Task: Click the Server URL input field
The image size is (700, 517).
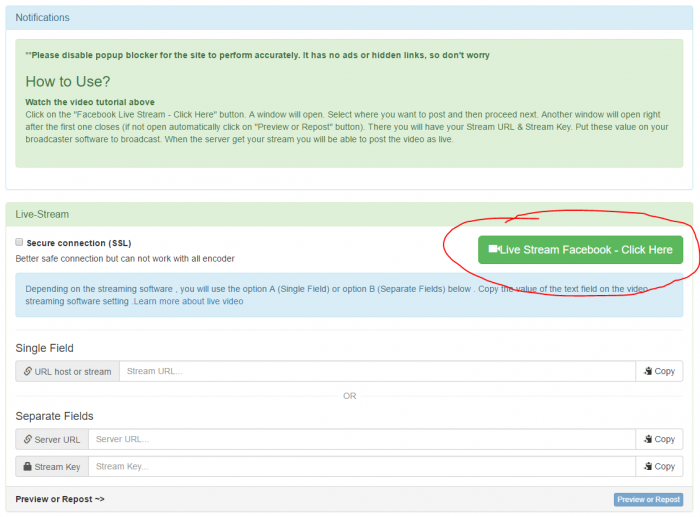Action: click(362, 439)
